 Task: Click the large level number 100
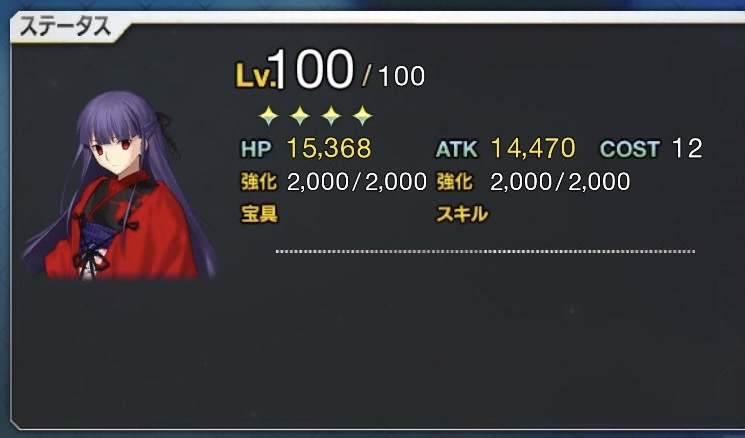point(315,69)
